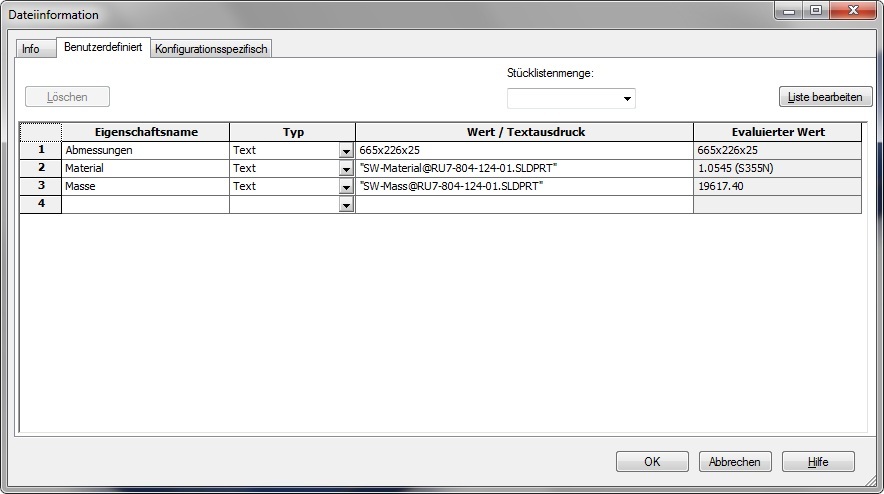Click value cell 665x226x25 in Wert column

click(524, 151)
